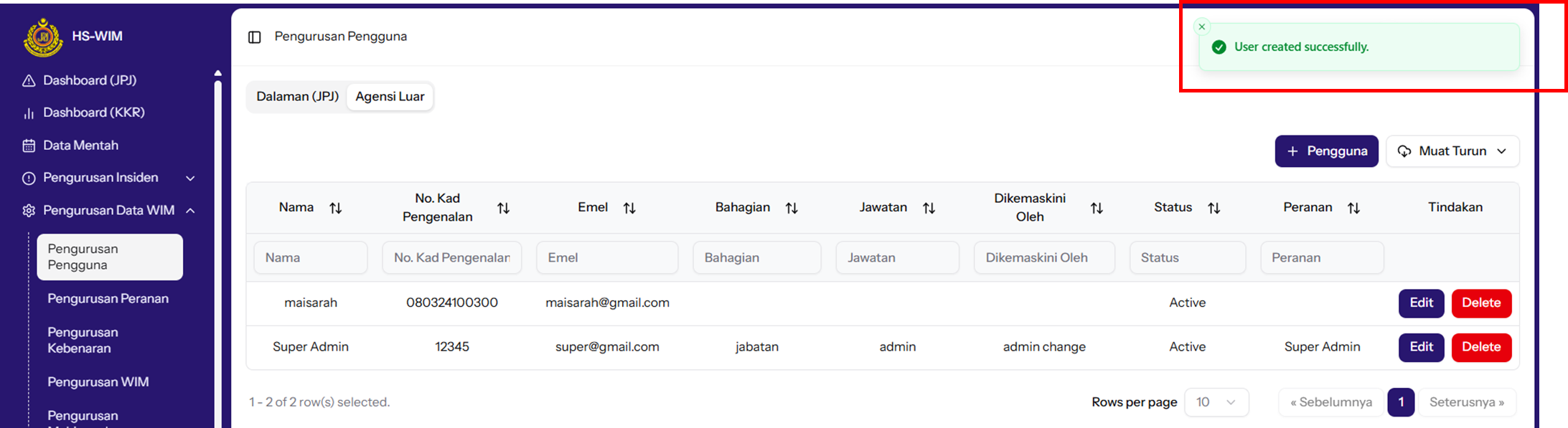The image size is (1568, 428).
Task: Sort table by Emel column
Action: [x=629, y=208]
